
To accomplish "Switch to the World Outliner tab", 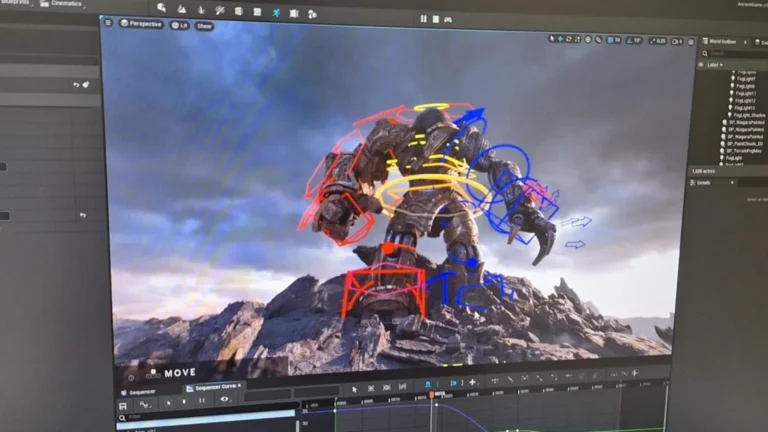I will 721,42.
